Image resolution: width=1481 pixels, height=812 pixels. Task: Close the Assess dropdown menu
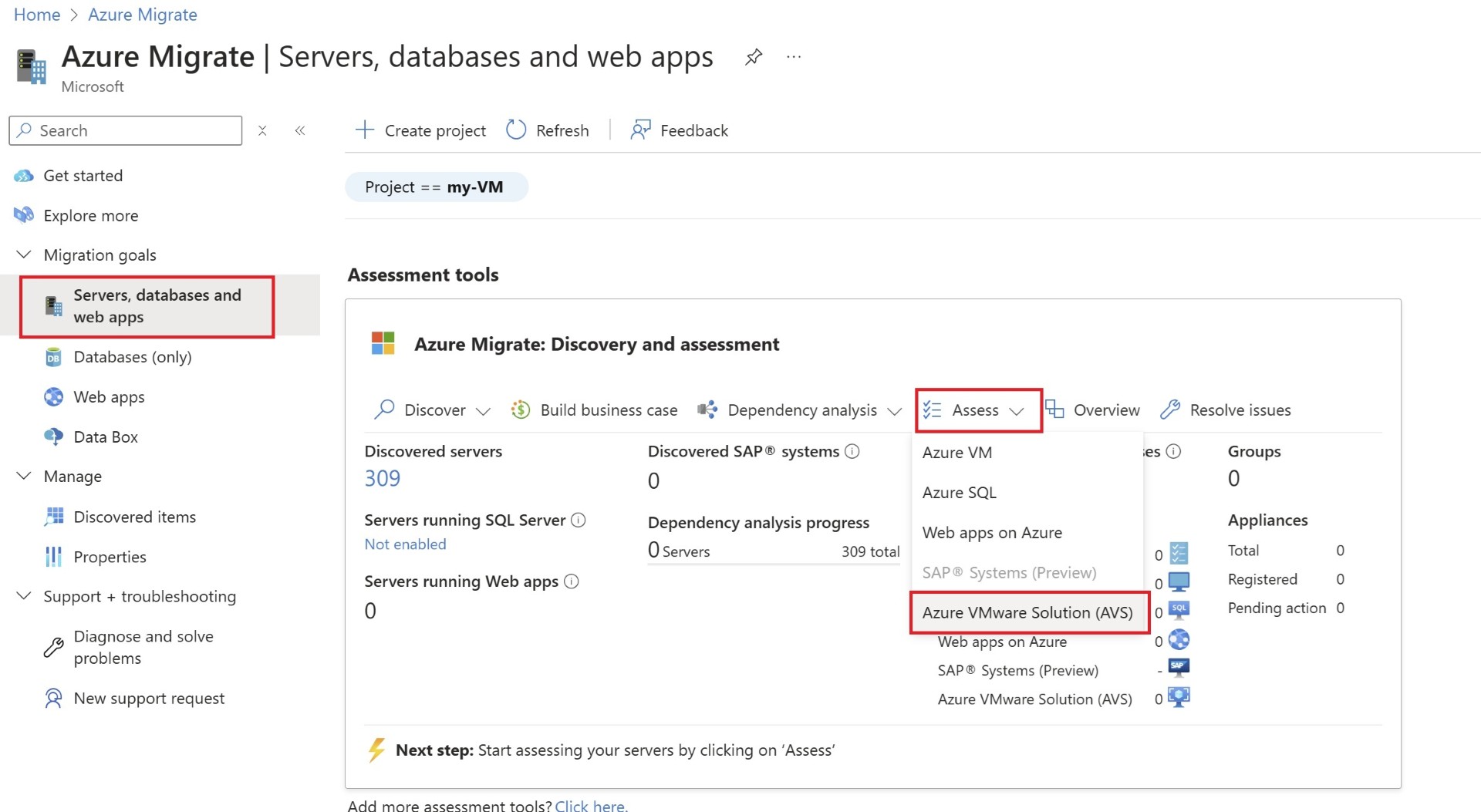(x=979, y=410)
